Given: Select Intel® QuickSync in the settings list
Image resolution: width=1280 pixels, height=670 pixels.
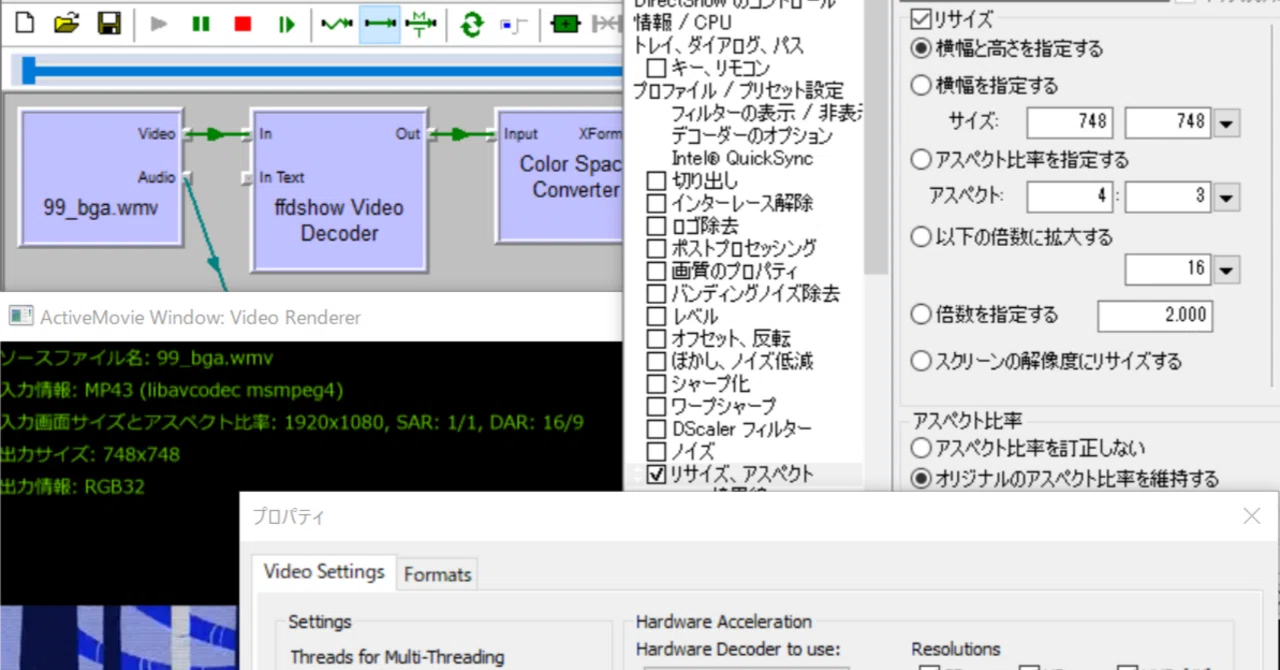Looking at the screenshot, I should (x=742, y=159).
